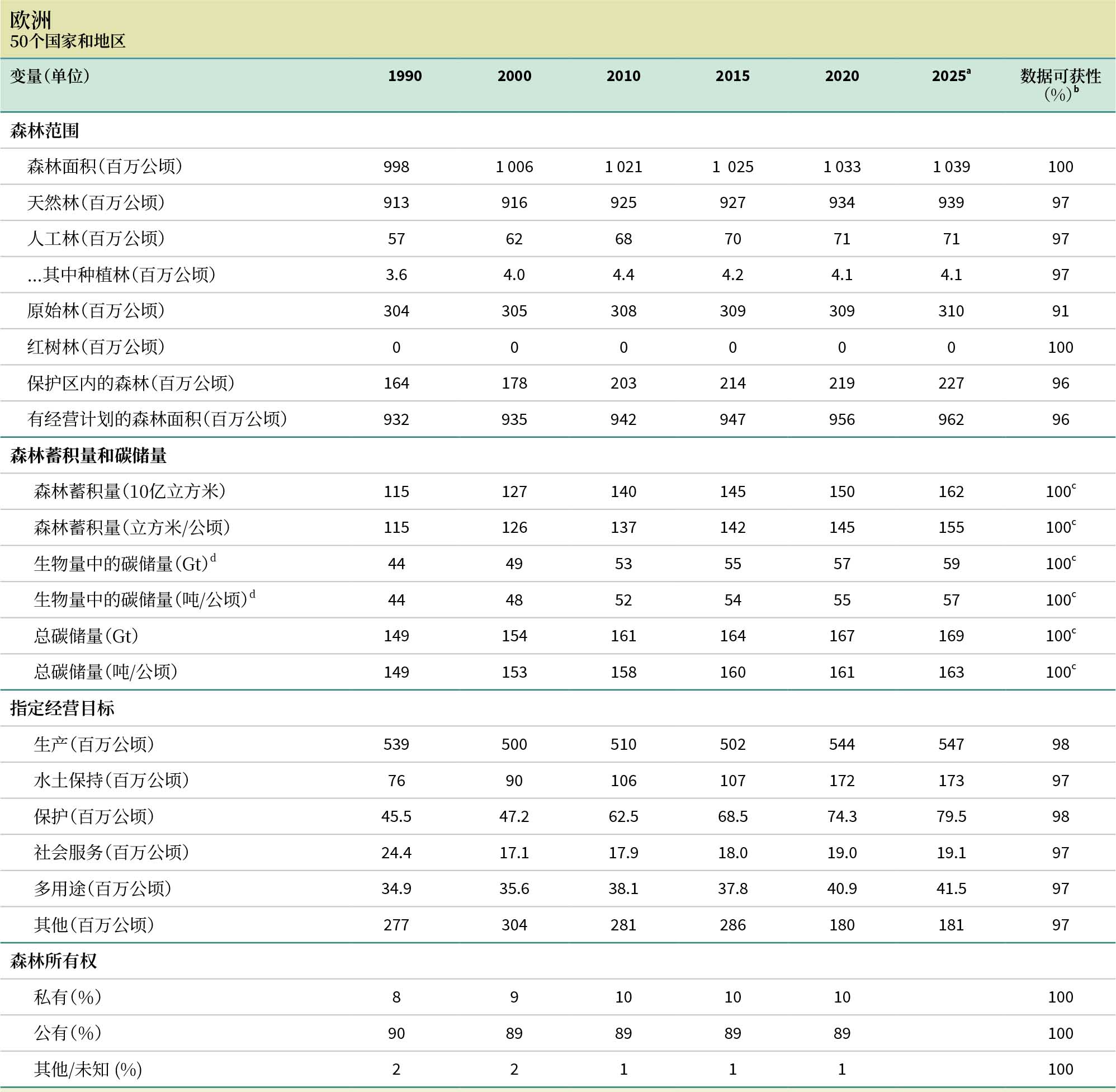
Task: Click the 森林面积(百万公顷) row label
Action: click(105, 166)
